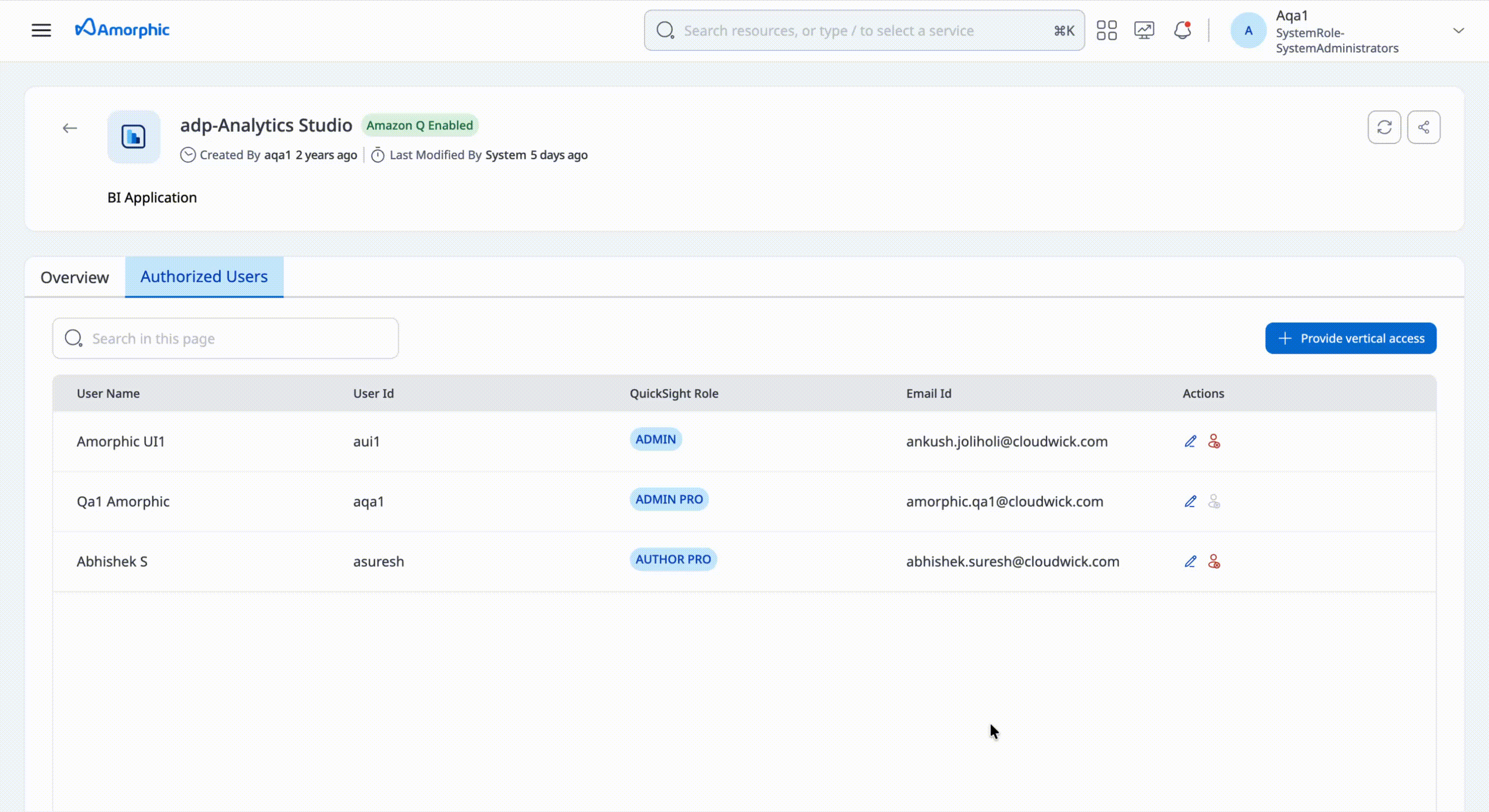
Task: Click the ⌘K shortcut hint
Action: (x=1064, y=31)
